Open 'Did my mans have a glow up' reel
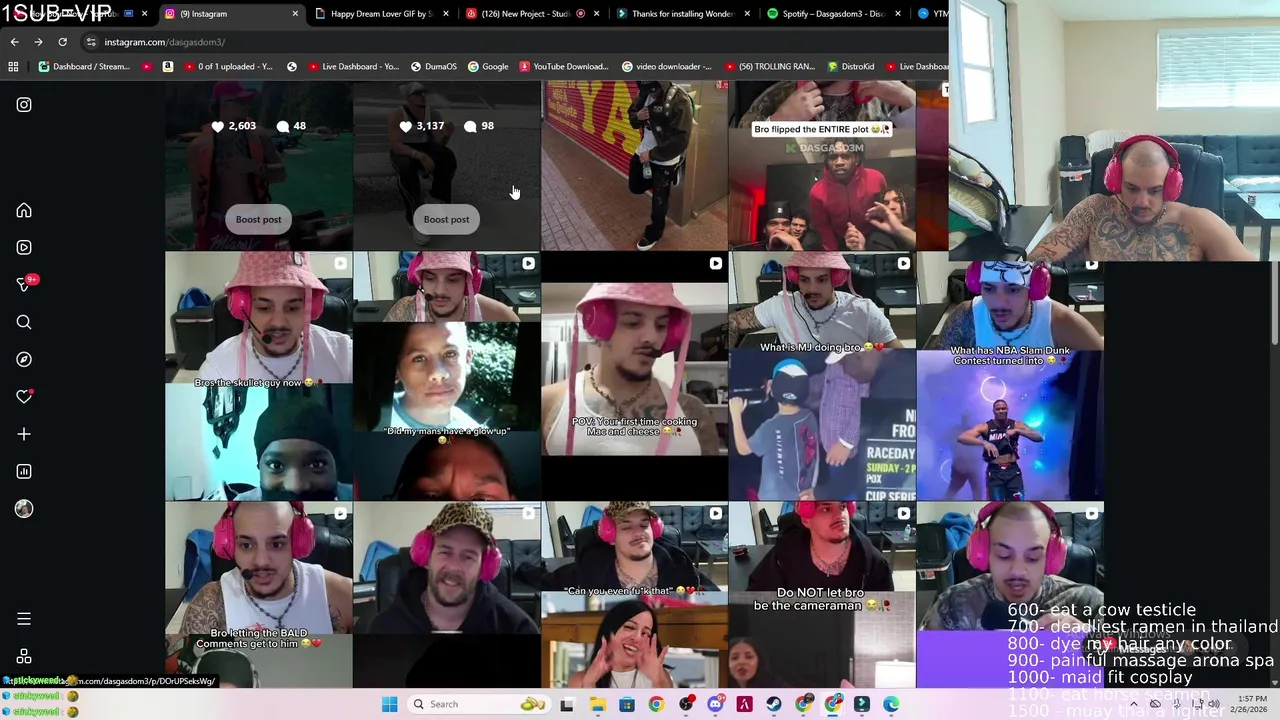The height and width of the screenshot is (720, 1280). click(446, 376)
